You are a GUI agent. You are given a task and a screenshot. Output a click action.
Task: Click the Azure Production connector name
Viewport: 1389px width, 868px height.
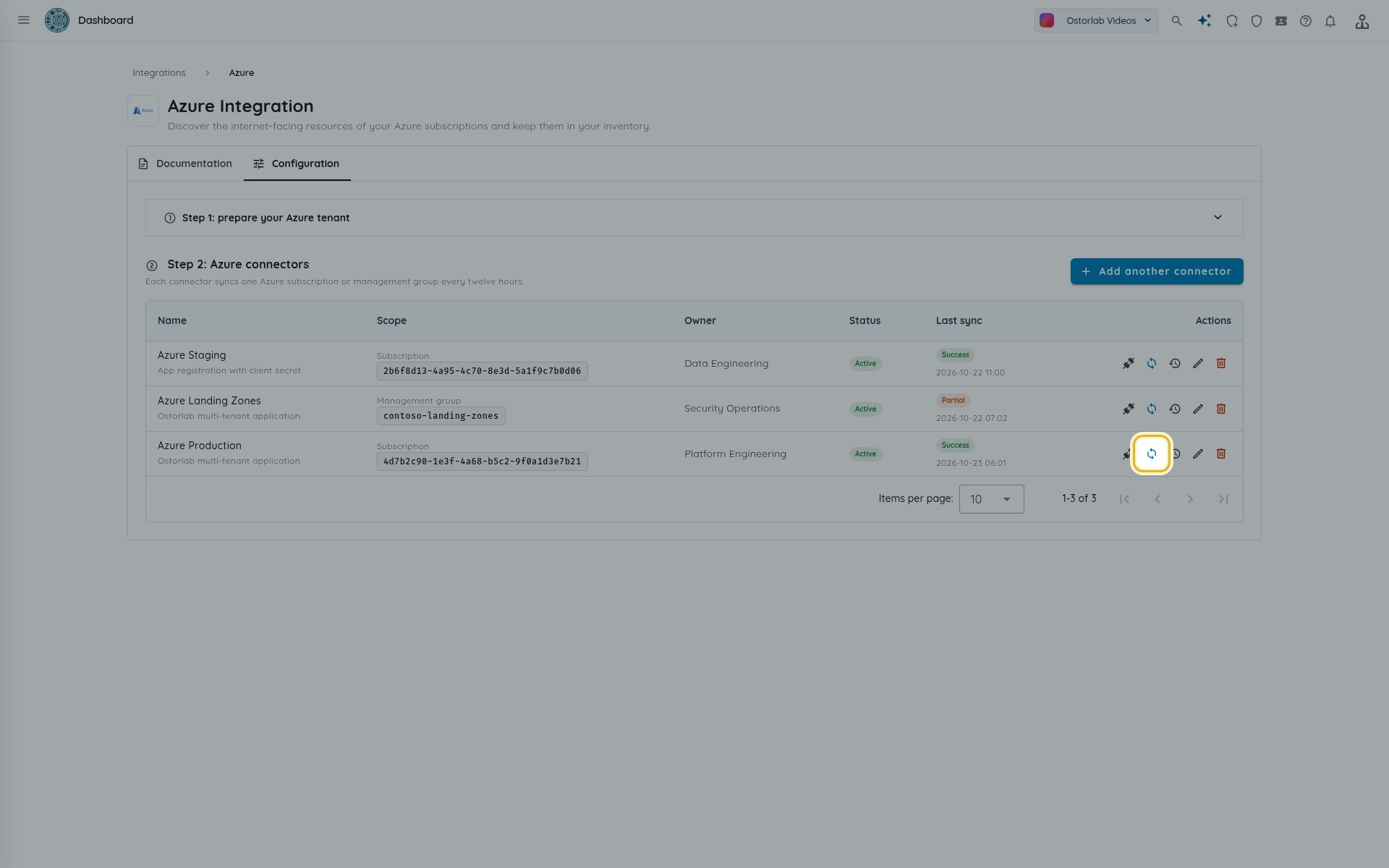click(x=200, y=446)
